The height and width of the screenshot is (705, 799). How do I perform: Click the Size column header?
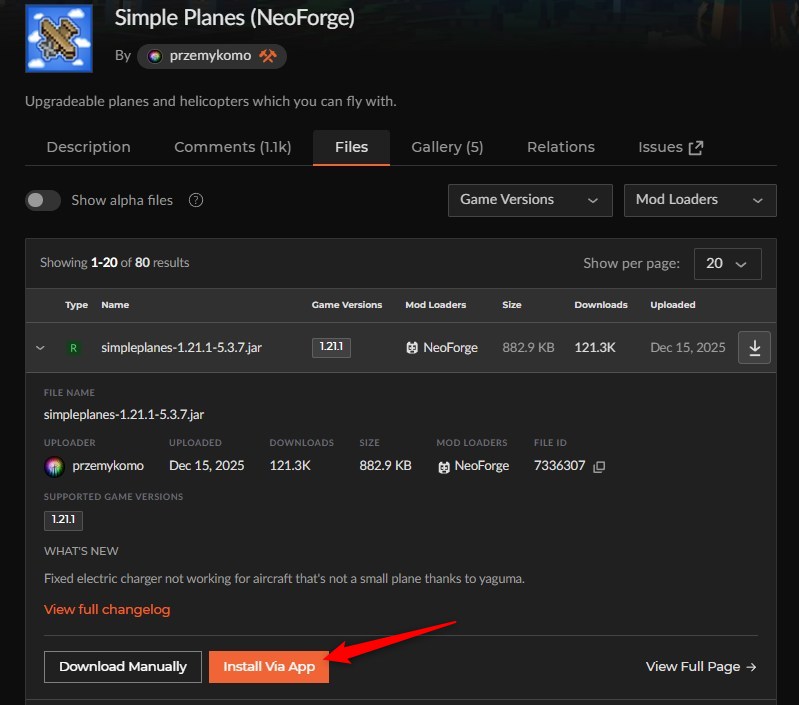click(x=512, y=305)
